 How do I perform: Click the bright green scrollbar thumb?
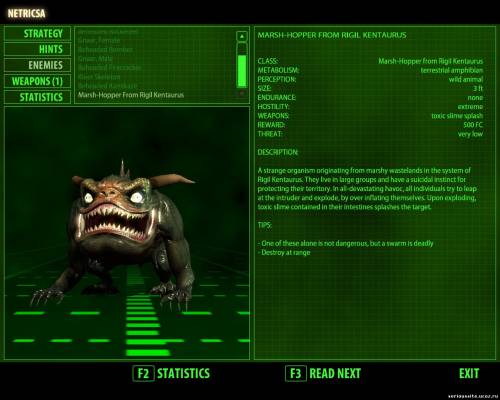coord(242,71)
